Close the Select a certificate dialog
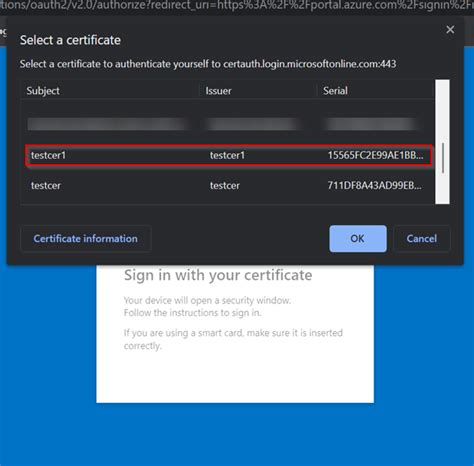Viewport: 474px width, 466px height. point(450,30)
